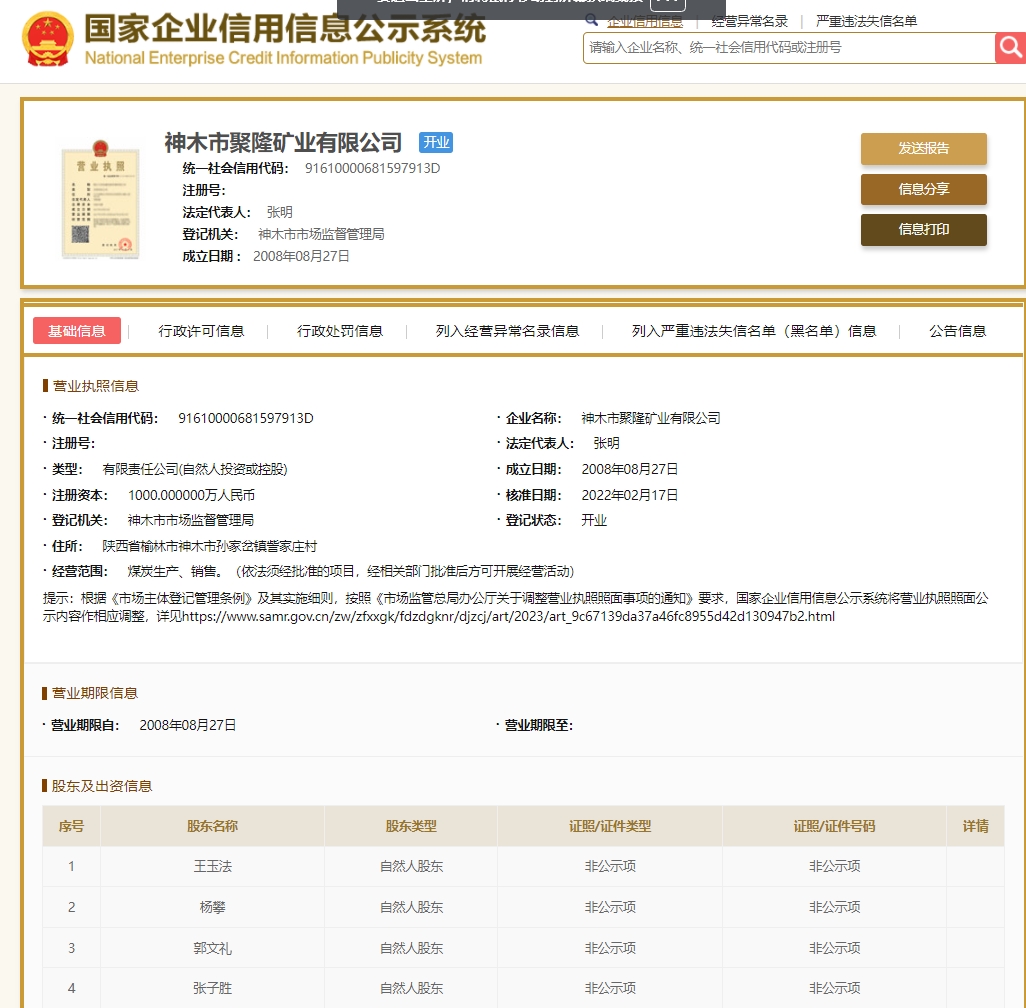Open the 列入严重违法失信名单（黑名单）信息 tab
The image size is (1026, 1008).
click(754, 331)
